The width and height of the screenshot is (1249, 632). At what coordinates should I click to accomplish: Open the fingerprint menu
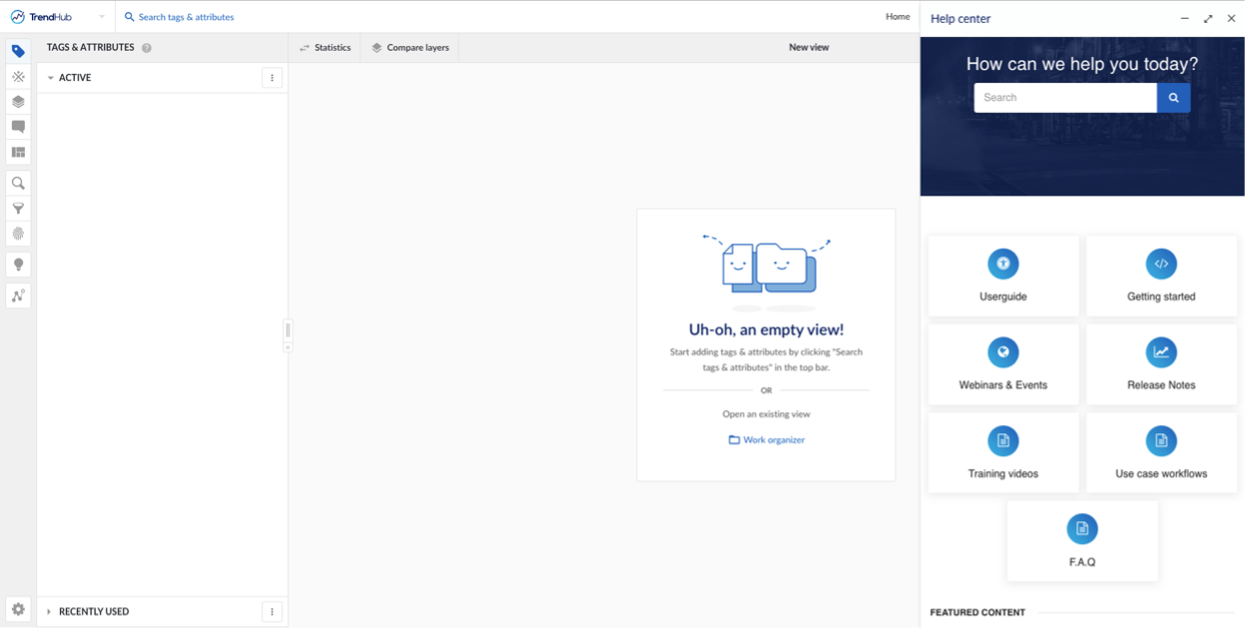coord(18,233)
